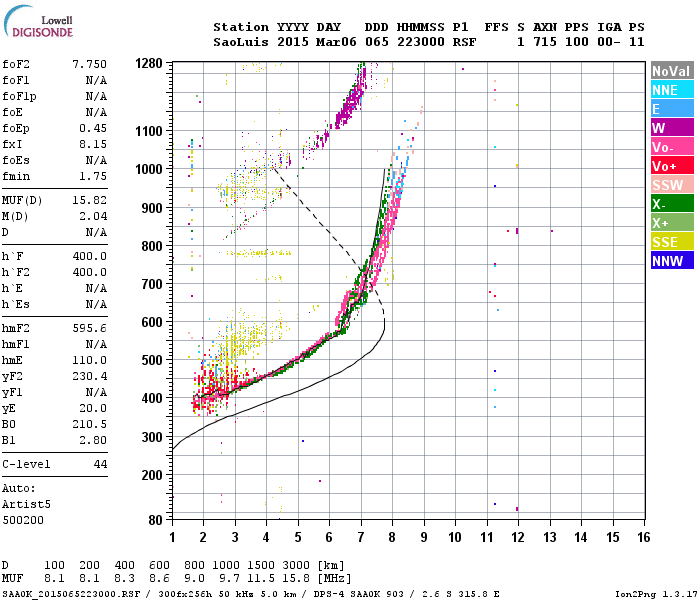Click the MUF(D) value 15.82
The image size is (700, 600).
click(90, 200)
